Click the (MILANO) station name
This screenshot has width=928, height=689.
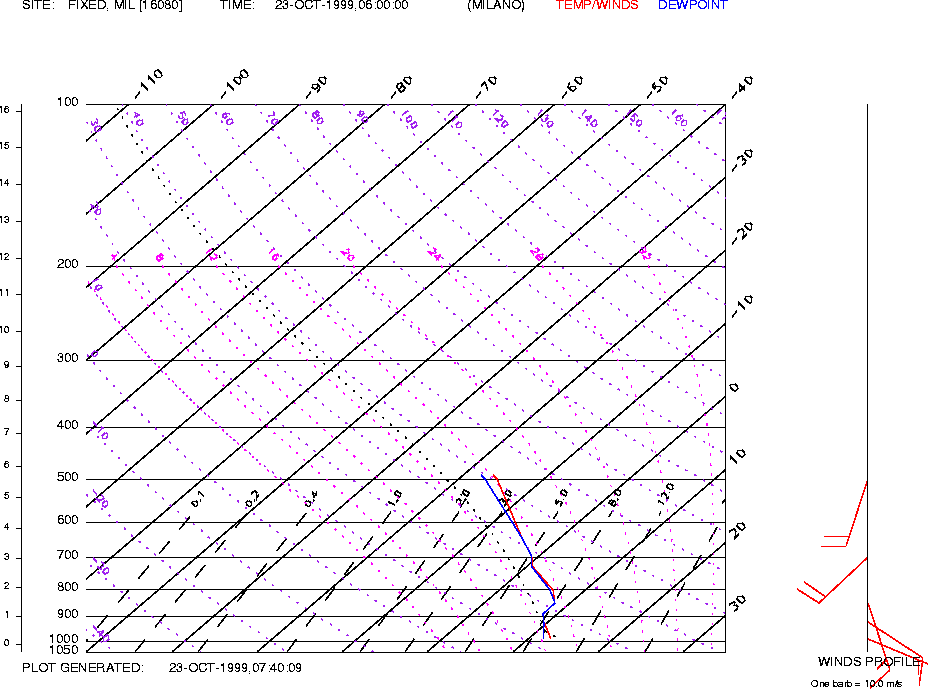[495, 6]
